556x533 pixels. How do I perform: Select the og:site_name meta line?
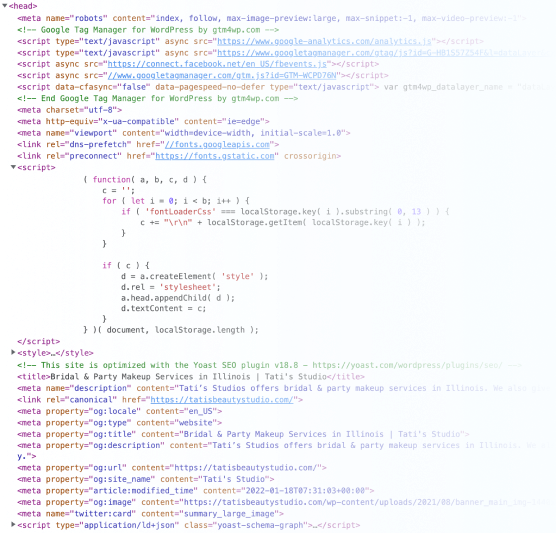[x=145, y=479]
